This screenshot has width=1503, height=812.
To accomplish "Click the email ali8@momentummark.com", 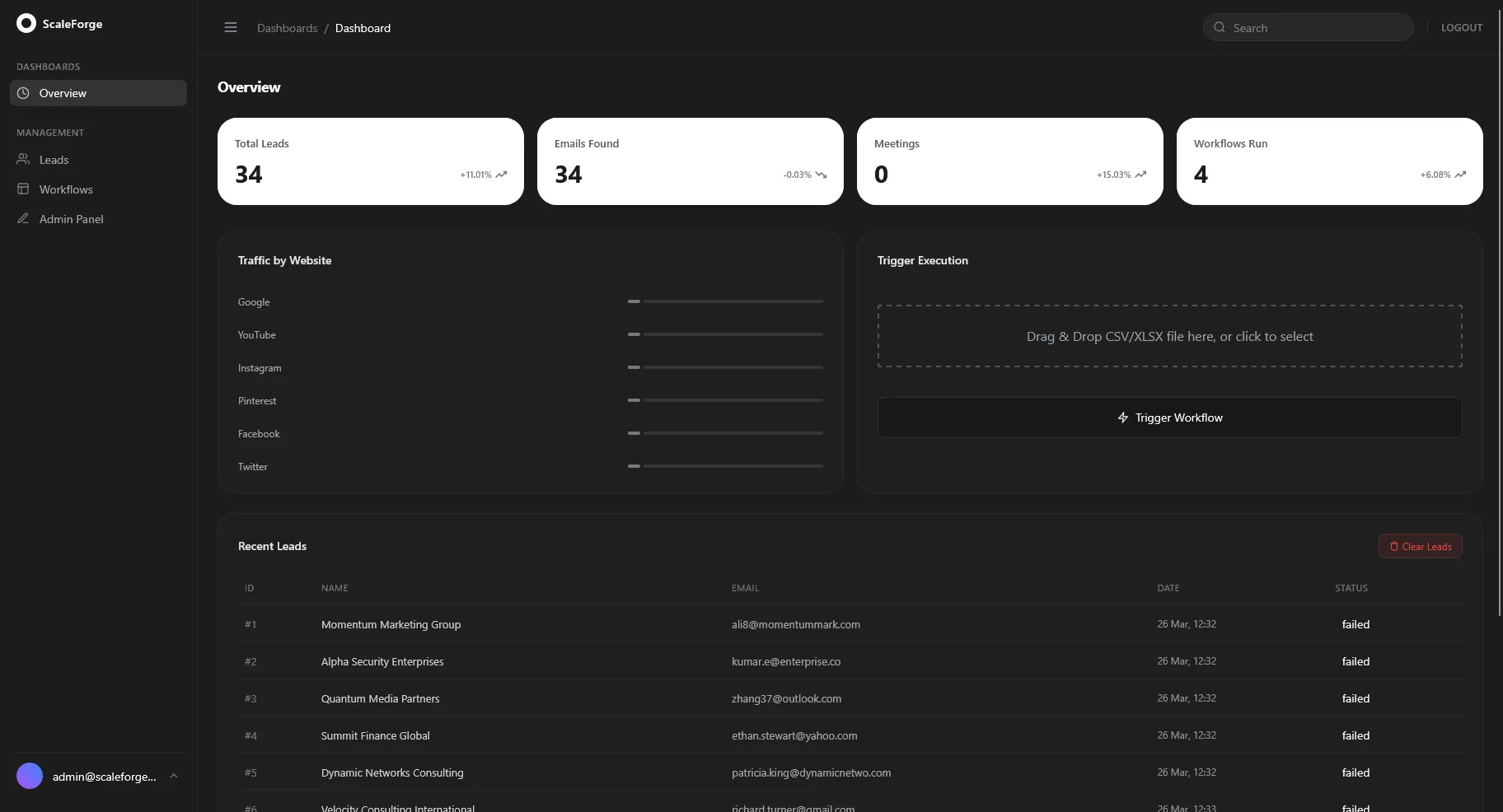I will tap(796, 624).
